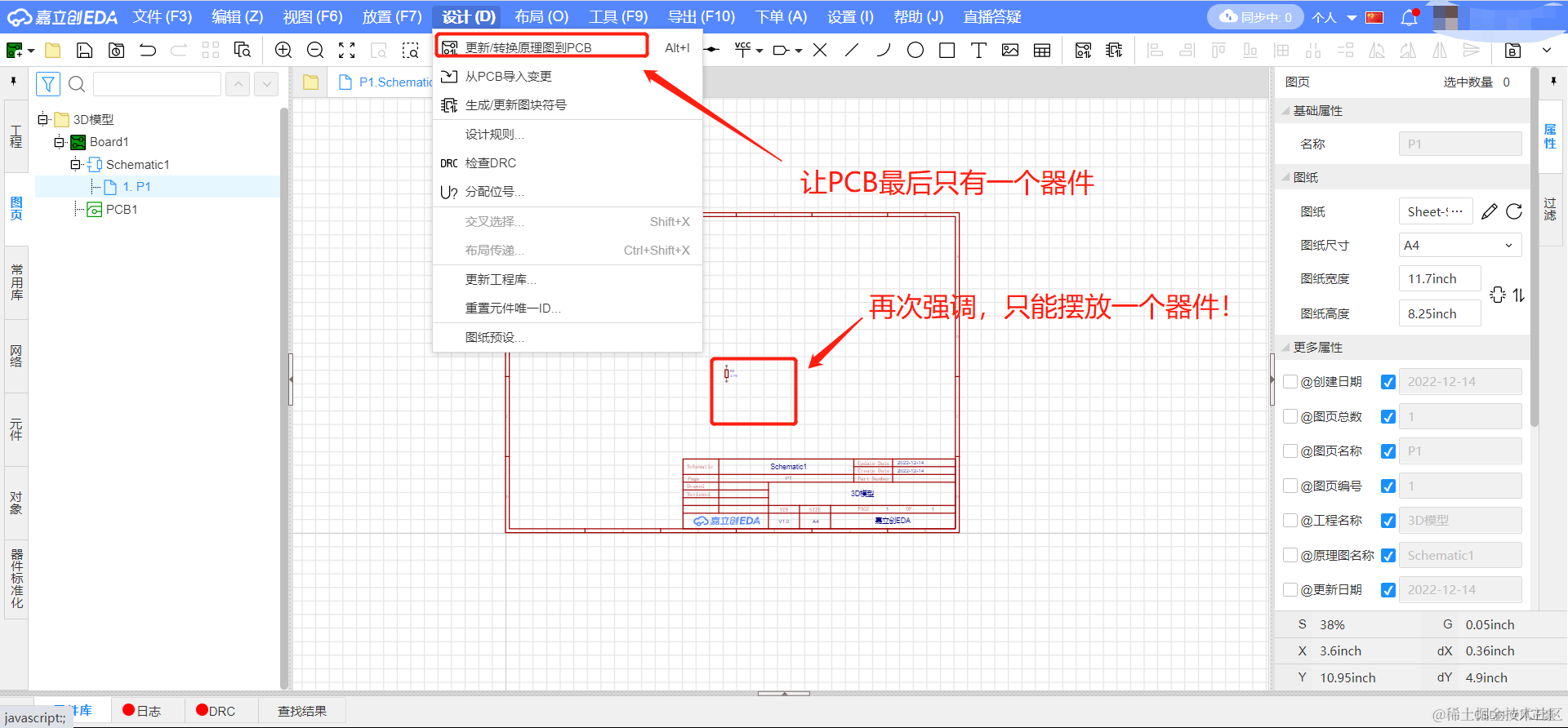The image size is (1568, 728).
Task: Open the DRC tab at bottom
Action: click(216, 711)
